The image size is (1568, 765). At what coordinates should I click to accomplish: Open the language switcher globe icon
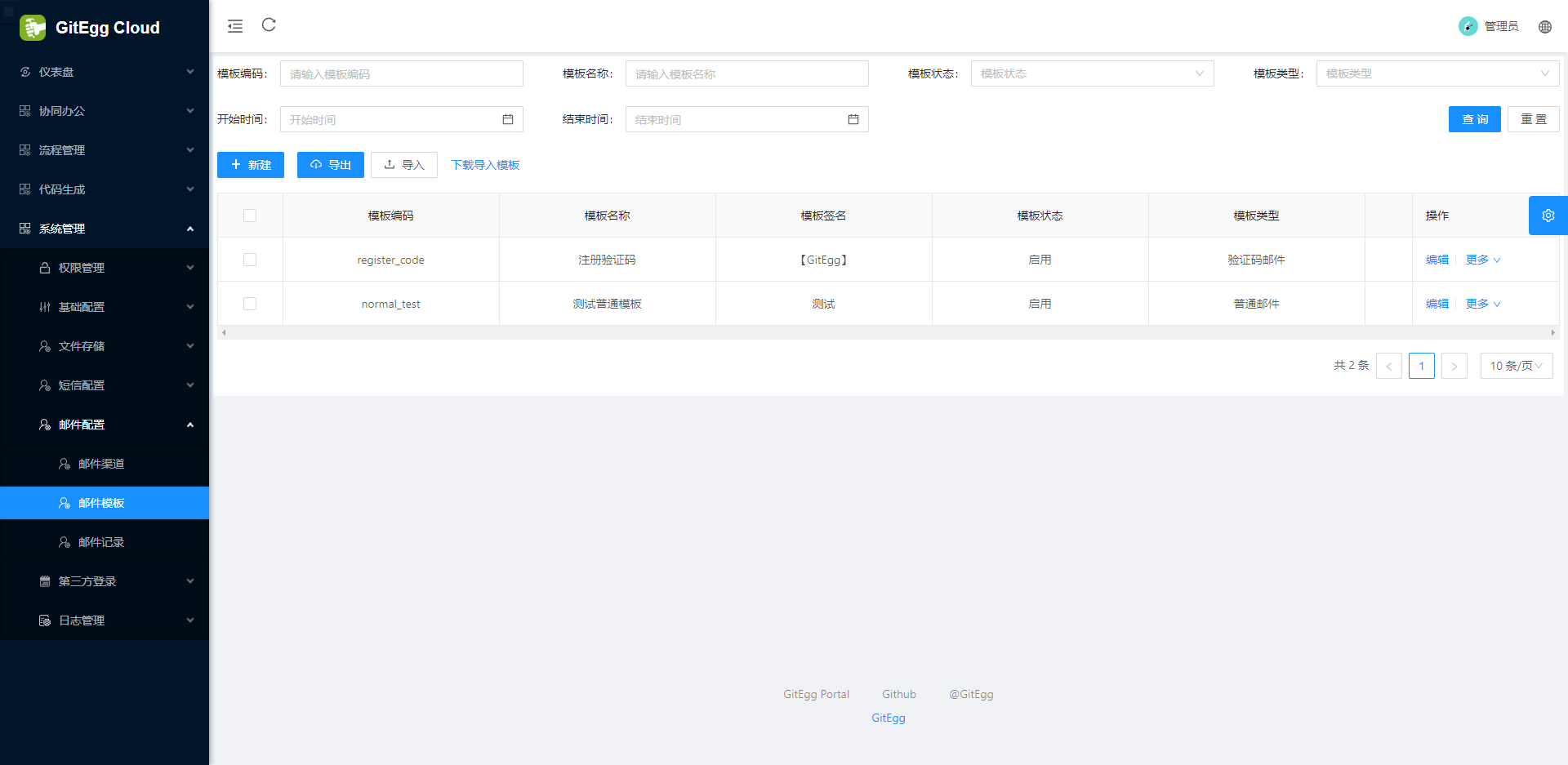pyautogui.click(x=1545, y=26)
